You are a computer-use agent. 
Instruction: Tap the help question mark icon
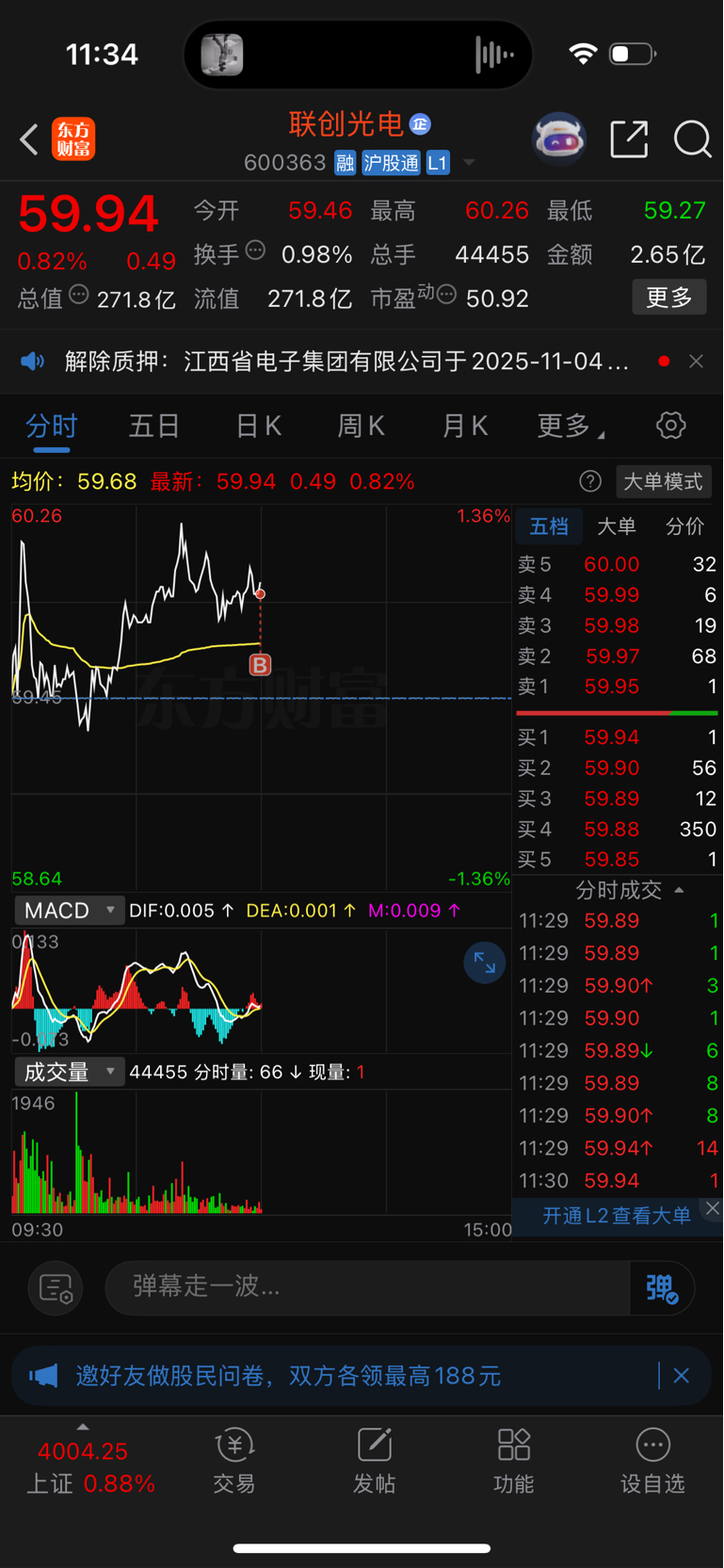tap(590, 482)
